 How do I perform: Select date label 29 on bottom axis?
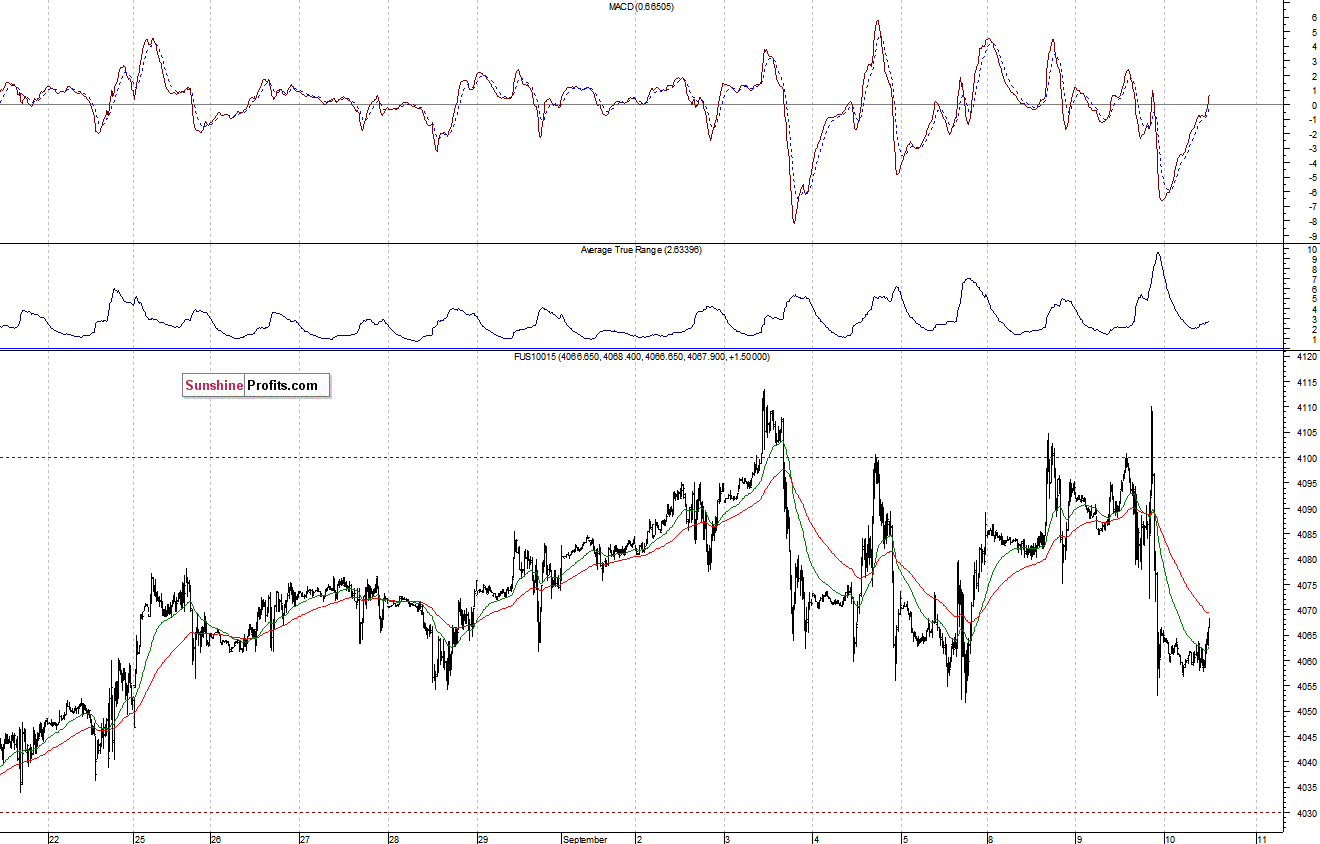coord(482,839)
